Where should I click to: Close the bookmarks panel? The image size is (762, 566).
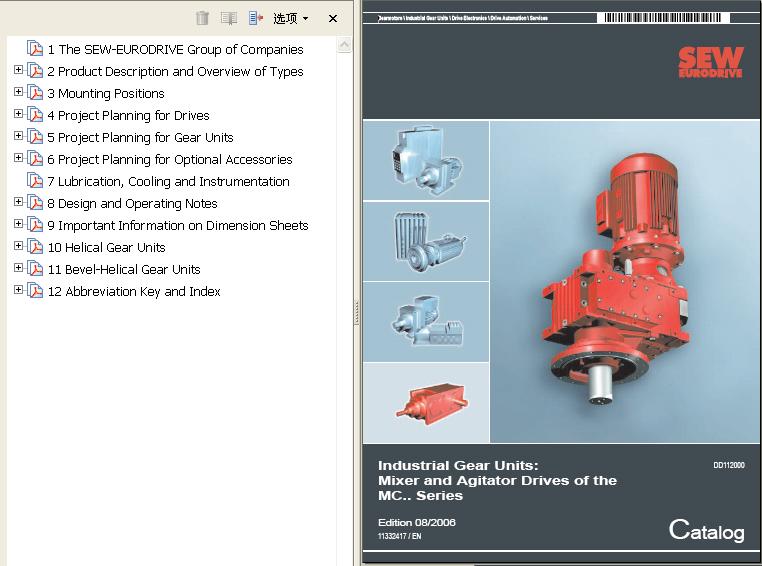tap(333, 18)
